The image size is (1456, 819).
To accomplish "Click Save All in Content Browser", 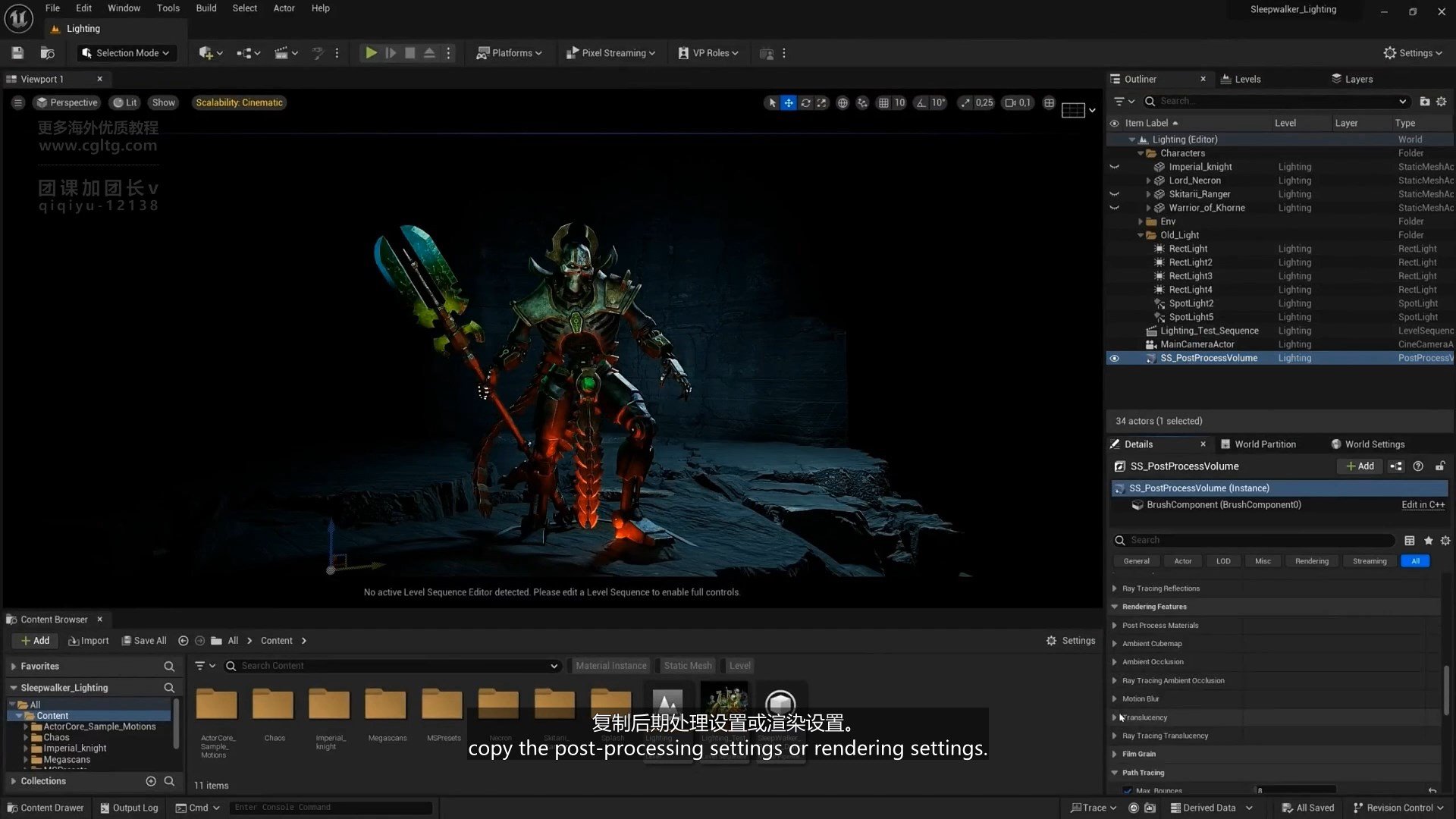I will [x=144, y=641].
